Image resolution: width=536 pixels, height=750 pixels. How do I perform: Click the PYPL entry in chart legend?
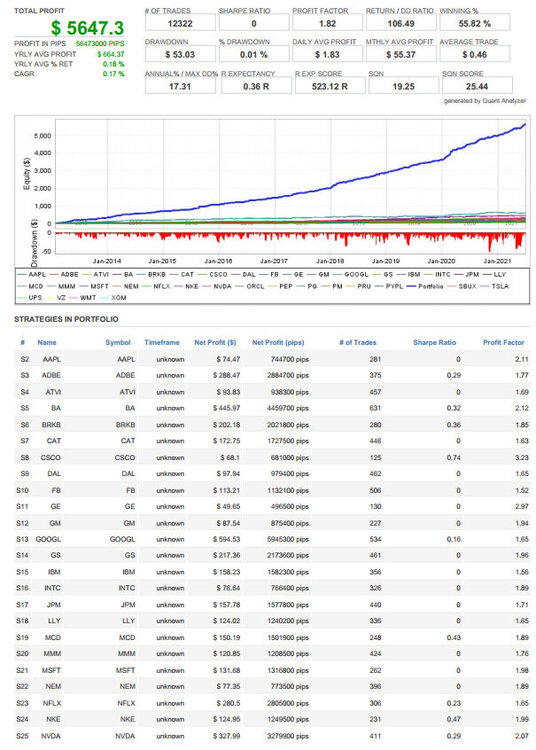pos(389,286)
